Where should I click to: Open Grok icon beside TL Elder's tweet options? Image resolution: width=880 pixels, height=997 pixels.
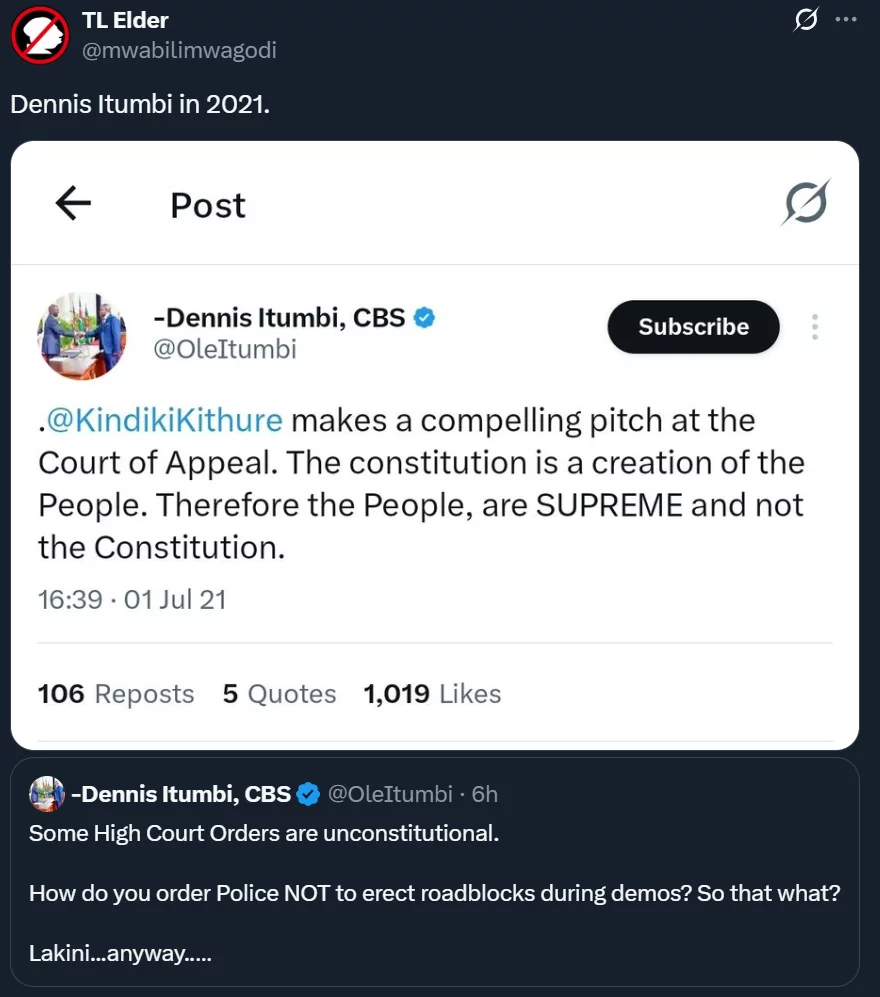805,20
